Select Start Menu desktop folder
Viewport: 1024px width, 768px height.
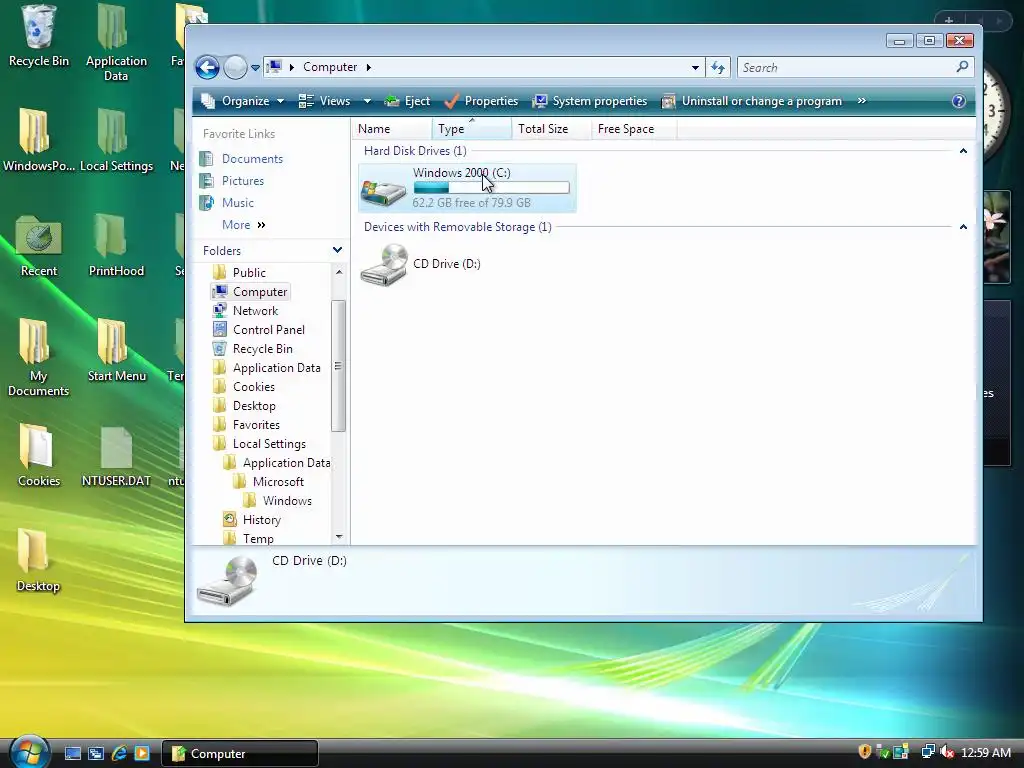tap(116, 351)
